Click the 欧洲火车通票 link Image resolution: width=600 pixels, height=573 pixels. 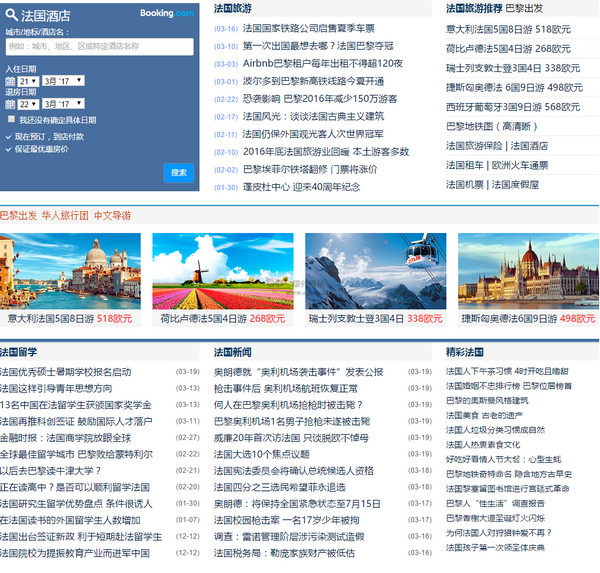click(520, 165)
